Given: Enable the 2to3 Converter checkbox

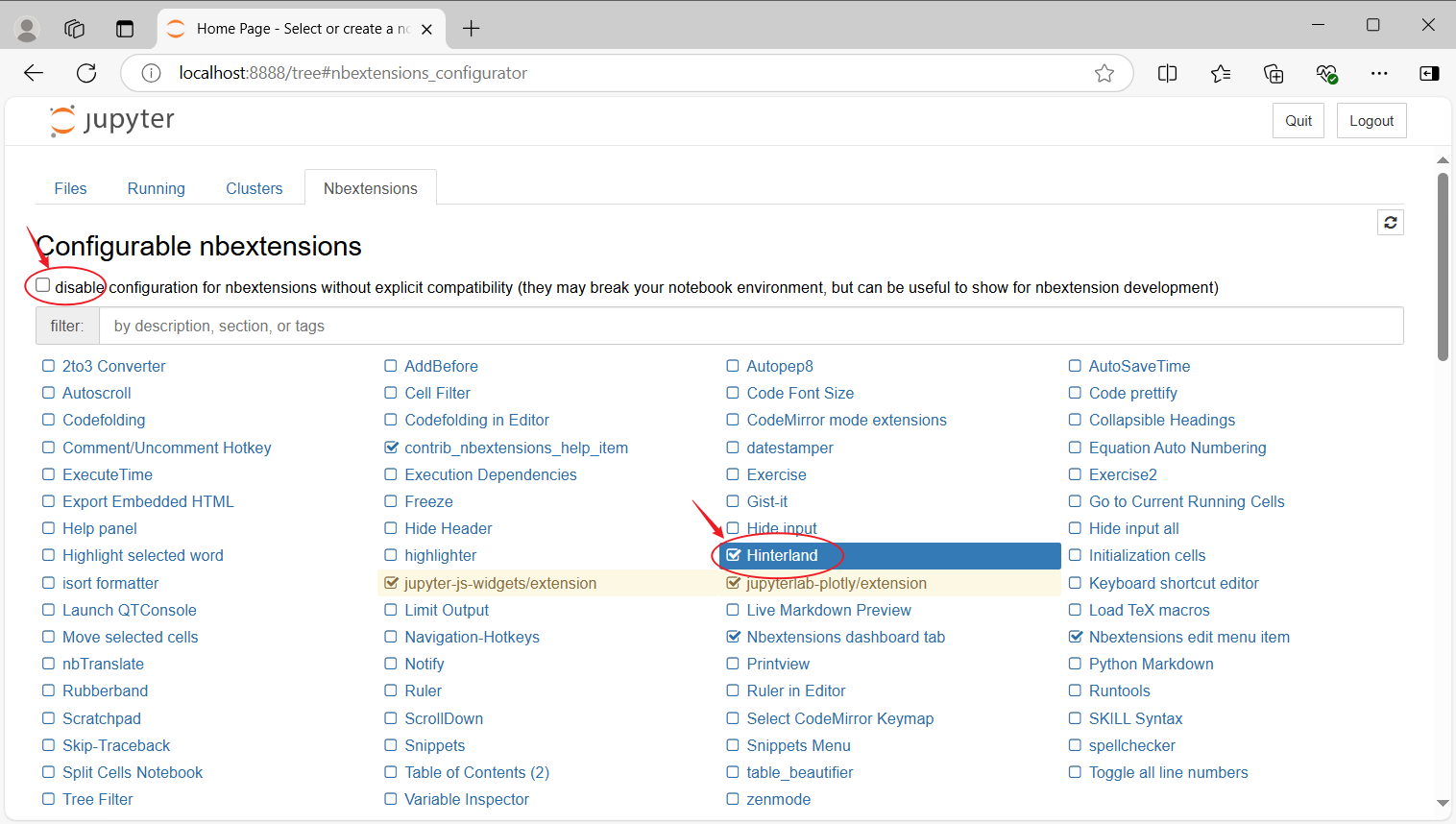Looking at the screenshot, I should (x=48, y=366).
